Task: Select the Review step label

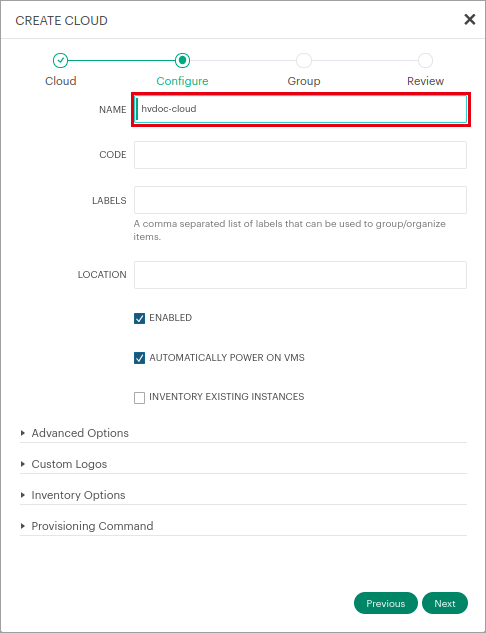Action: (x=425, y=81)
